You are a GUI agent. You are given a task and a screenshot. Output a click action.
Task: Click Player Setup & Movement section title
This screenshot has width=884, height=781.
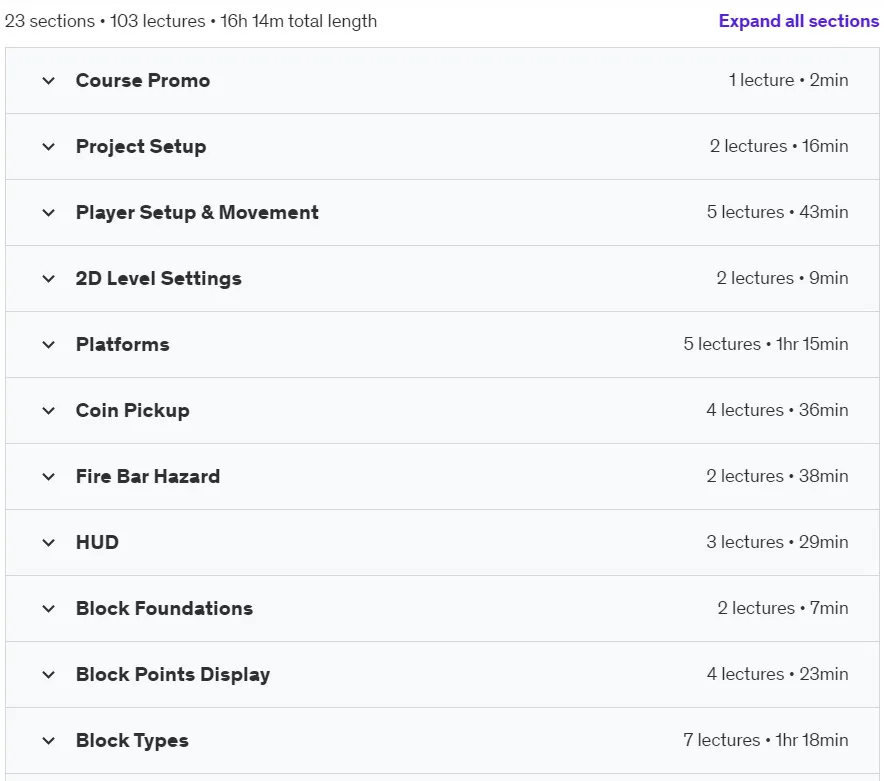pos(197,213)
